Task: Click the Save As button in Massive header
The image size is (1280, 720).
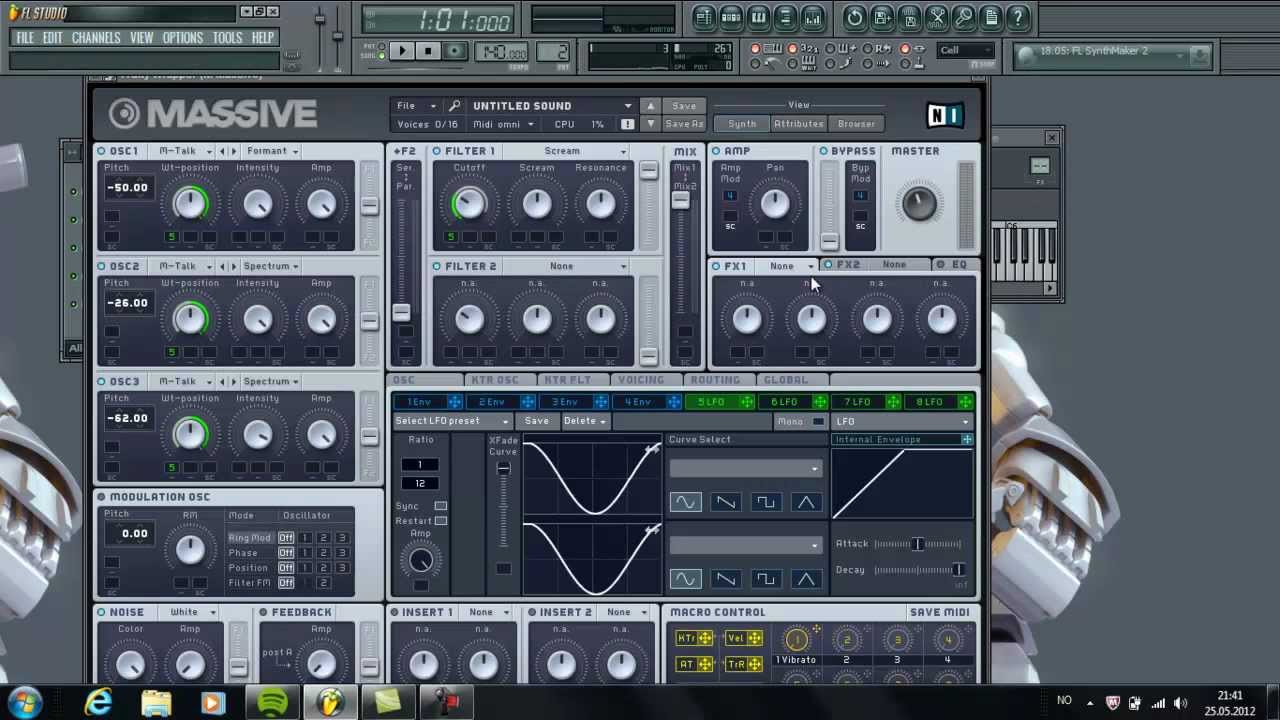Action: coord(684,124)
